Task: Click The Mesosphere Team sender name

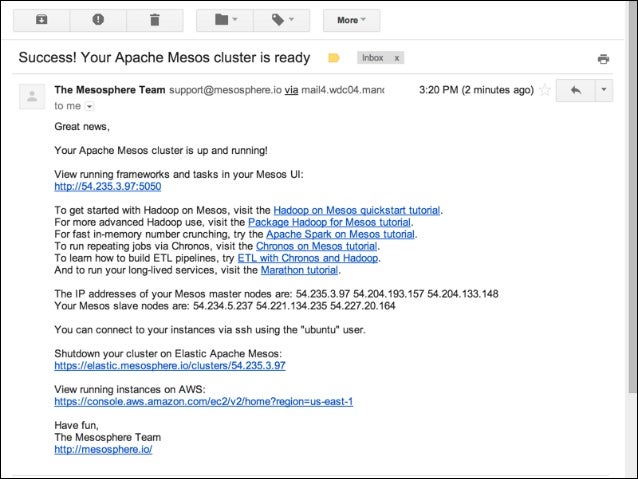Action: point(110,90)
